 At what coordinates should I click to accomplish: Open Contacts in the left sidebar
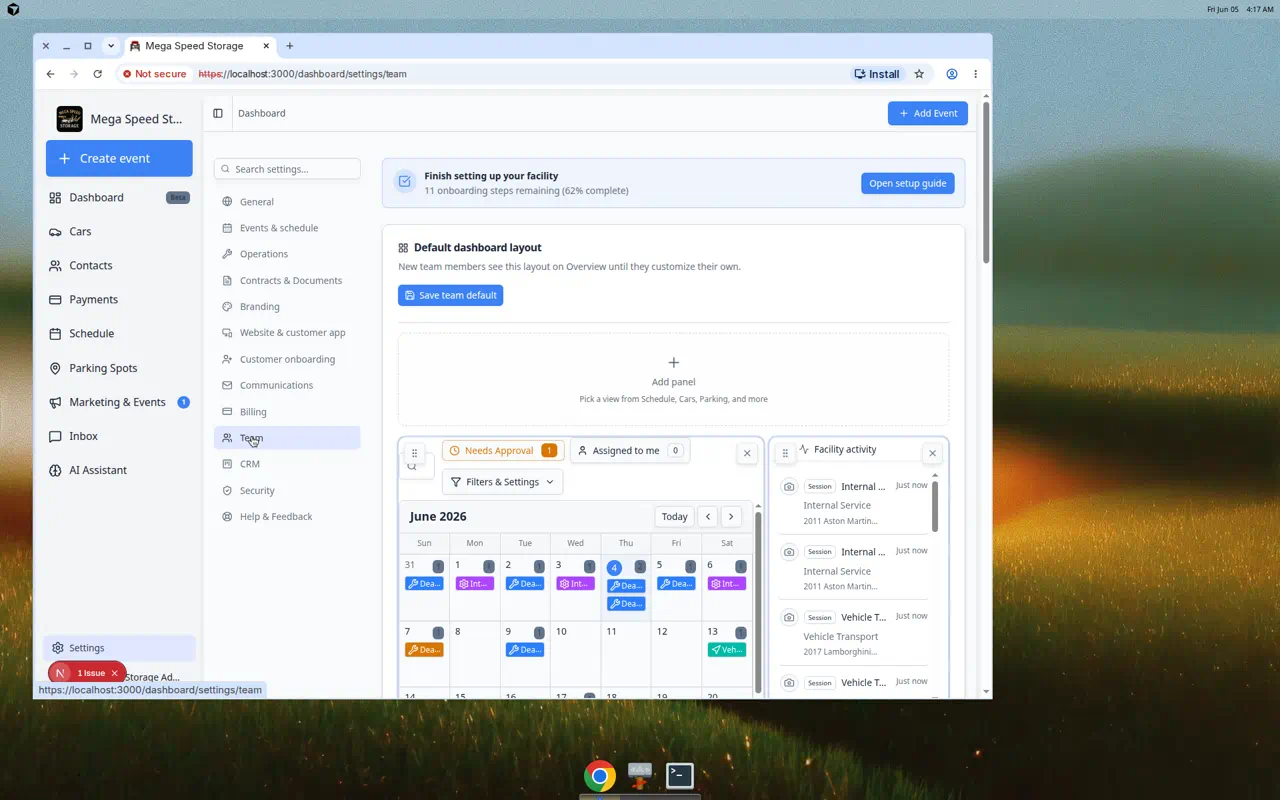119,265
